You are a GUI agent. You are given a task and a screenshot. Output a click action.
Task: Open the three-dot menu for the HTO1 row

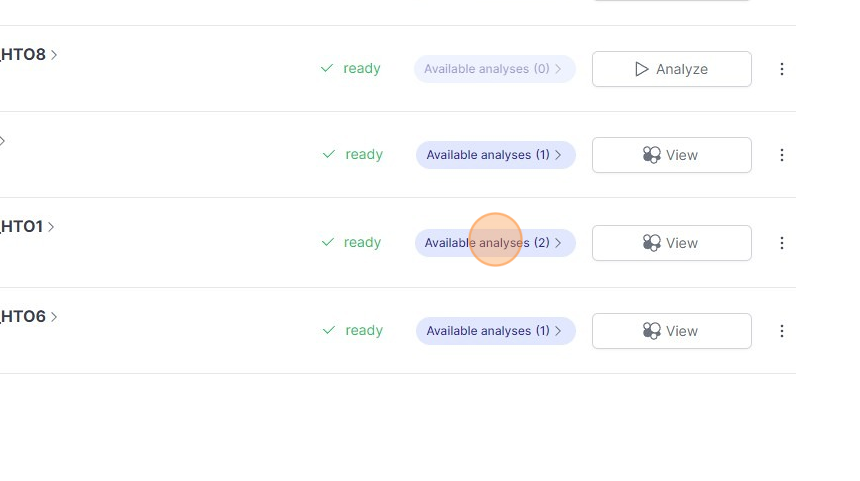782,243
